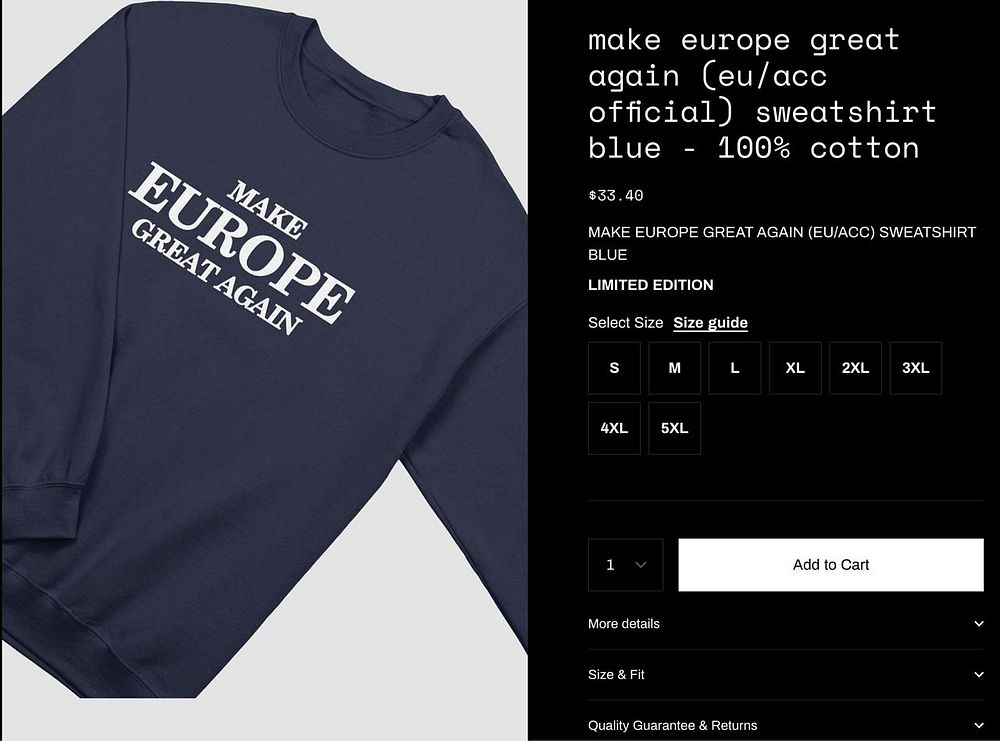
Task: Add the sweatshirt to cart
Action: coord(831,565)
